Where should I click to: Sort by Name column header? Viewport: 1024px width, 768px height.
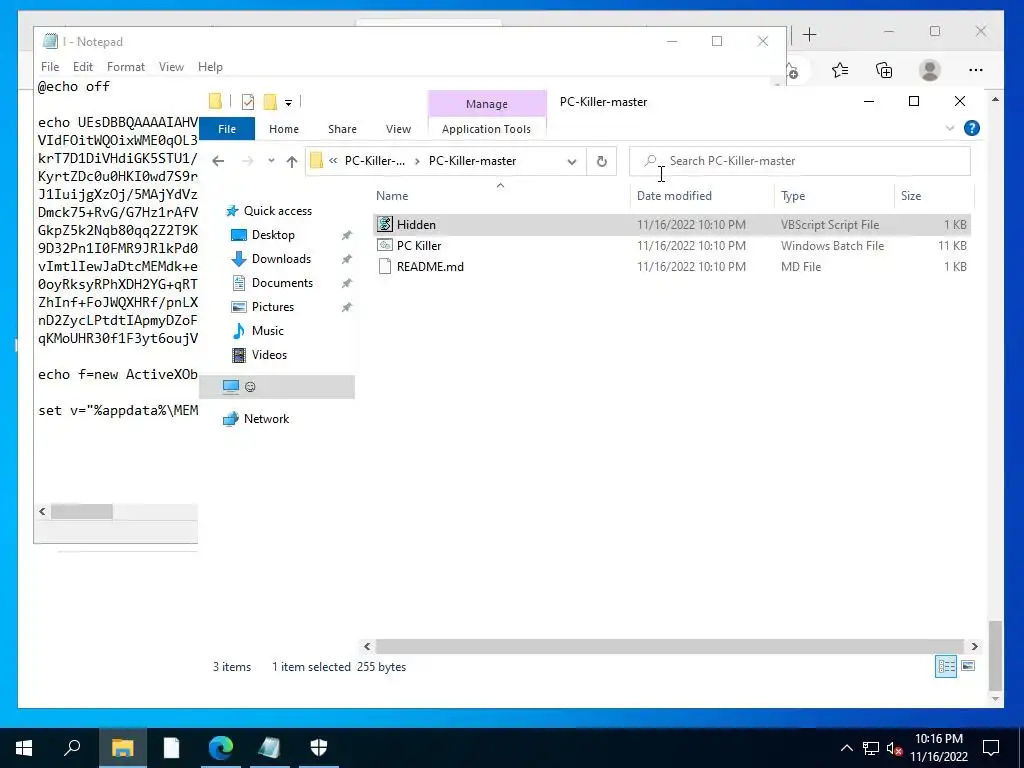(x=502, y=195)
